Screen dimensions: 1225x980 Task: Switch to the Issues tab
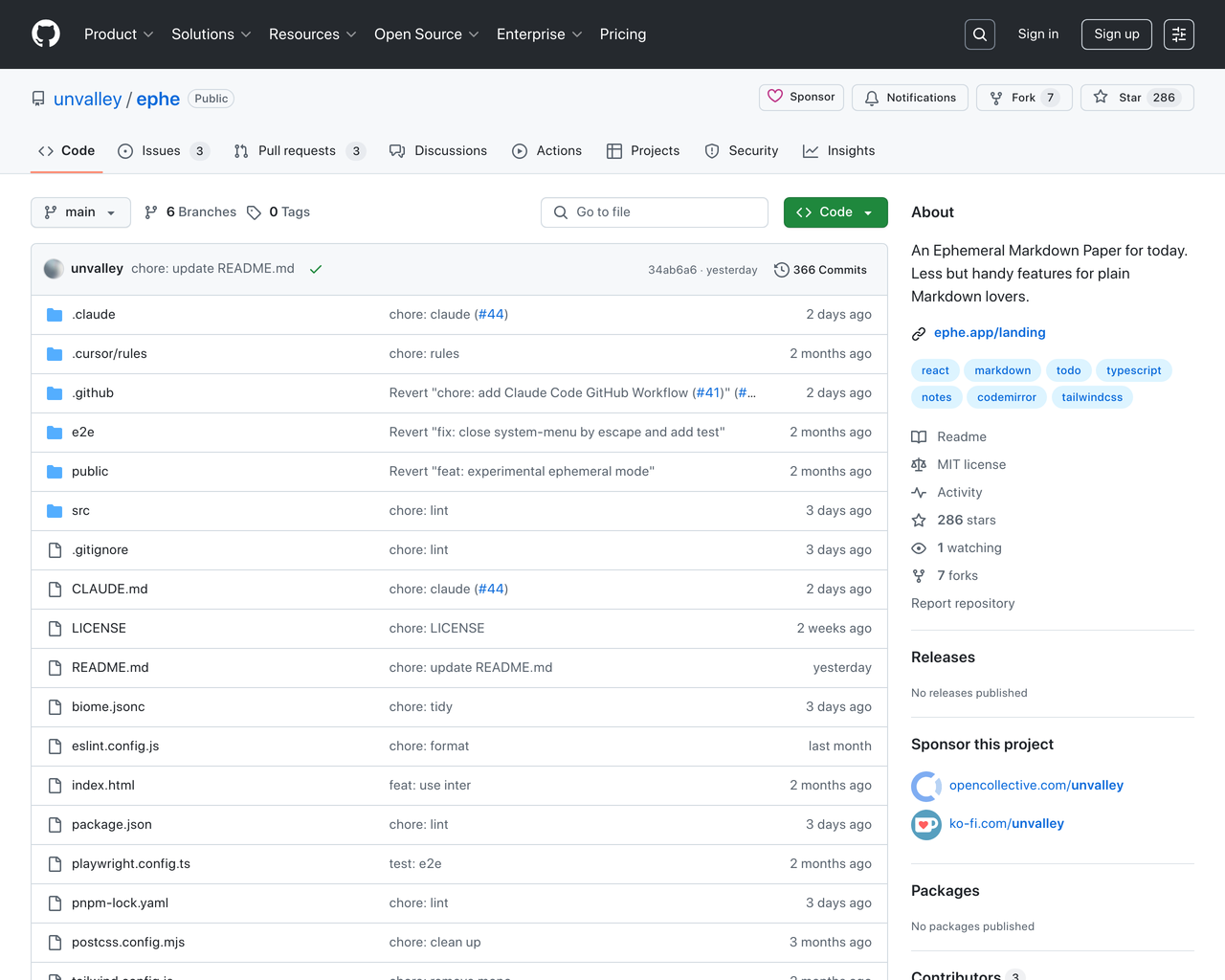(163, 151)
